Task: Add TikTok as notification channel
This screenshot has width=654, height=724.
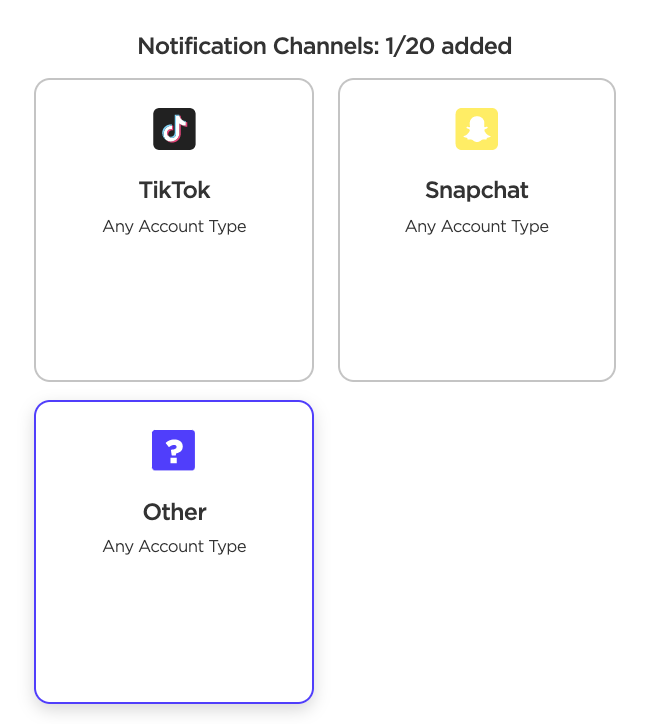Action: pyautogui.click(x=174, y=230)
